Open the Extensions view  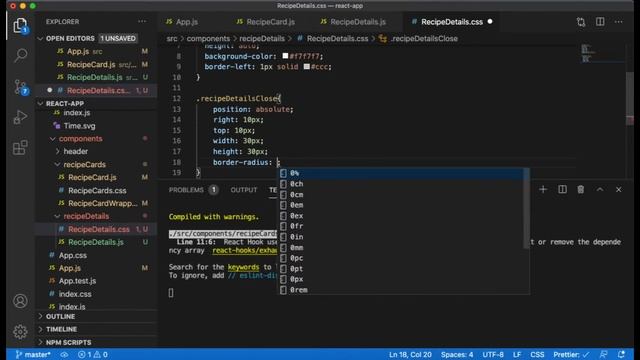(x=20, y=147)
